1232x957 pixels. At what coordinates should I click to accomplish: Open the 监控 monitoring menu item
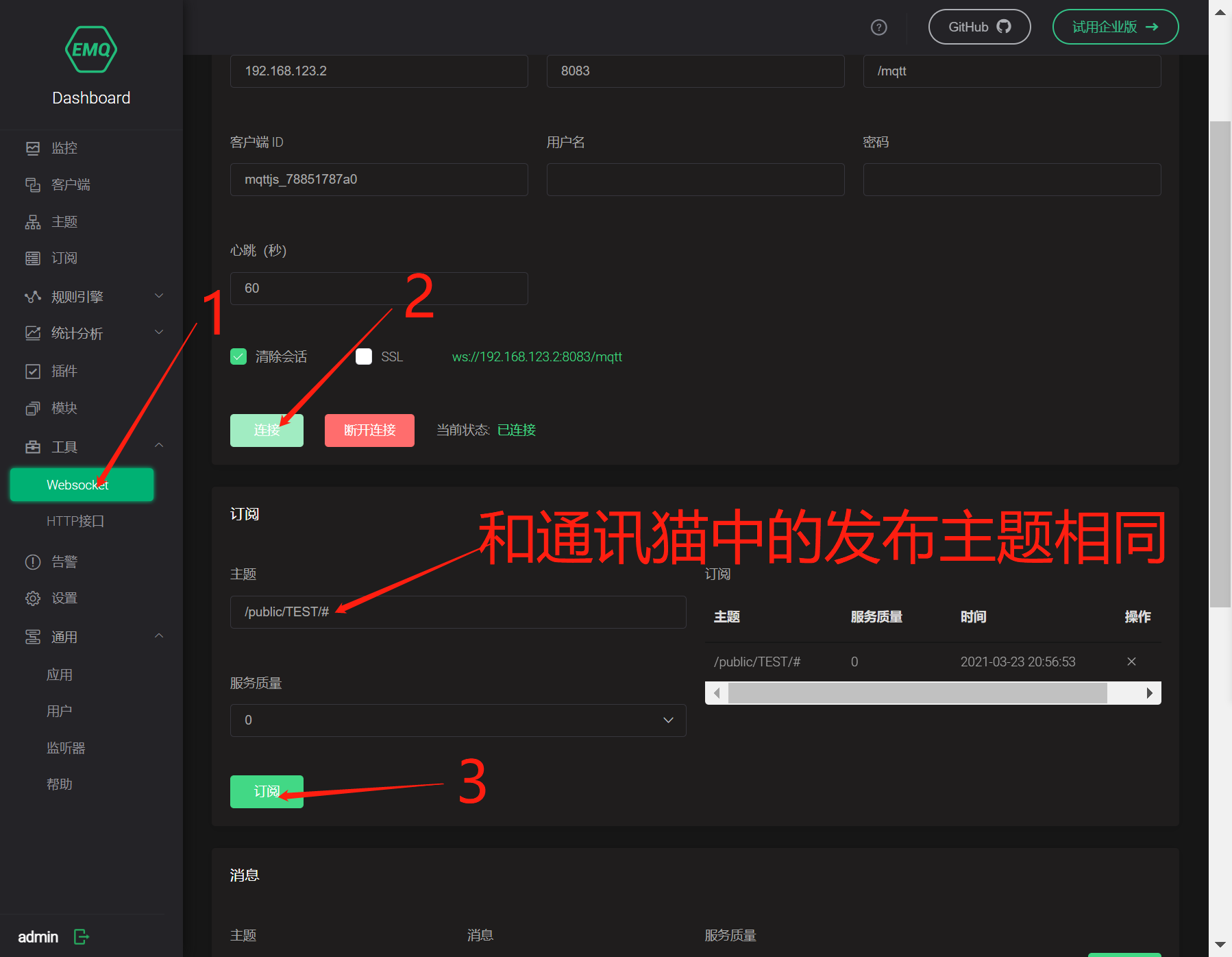[64, 148]
